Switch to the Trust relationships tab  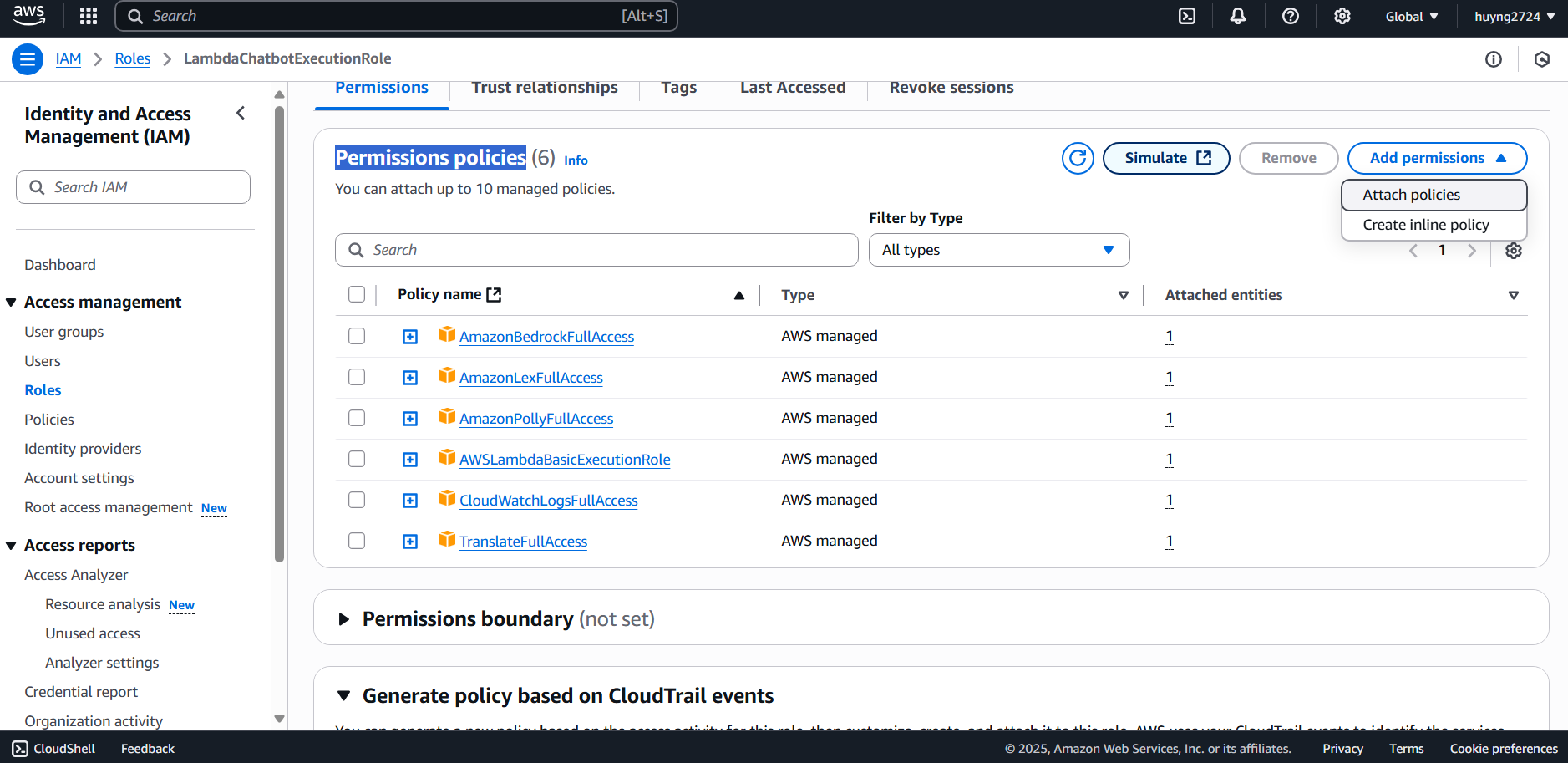pos(545,89)
